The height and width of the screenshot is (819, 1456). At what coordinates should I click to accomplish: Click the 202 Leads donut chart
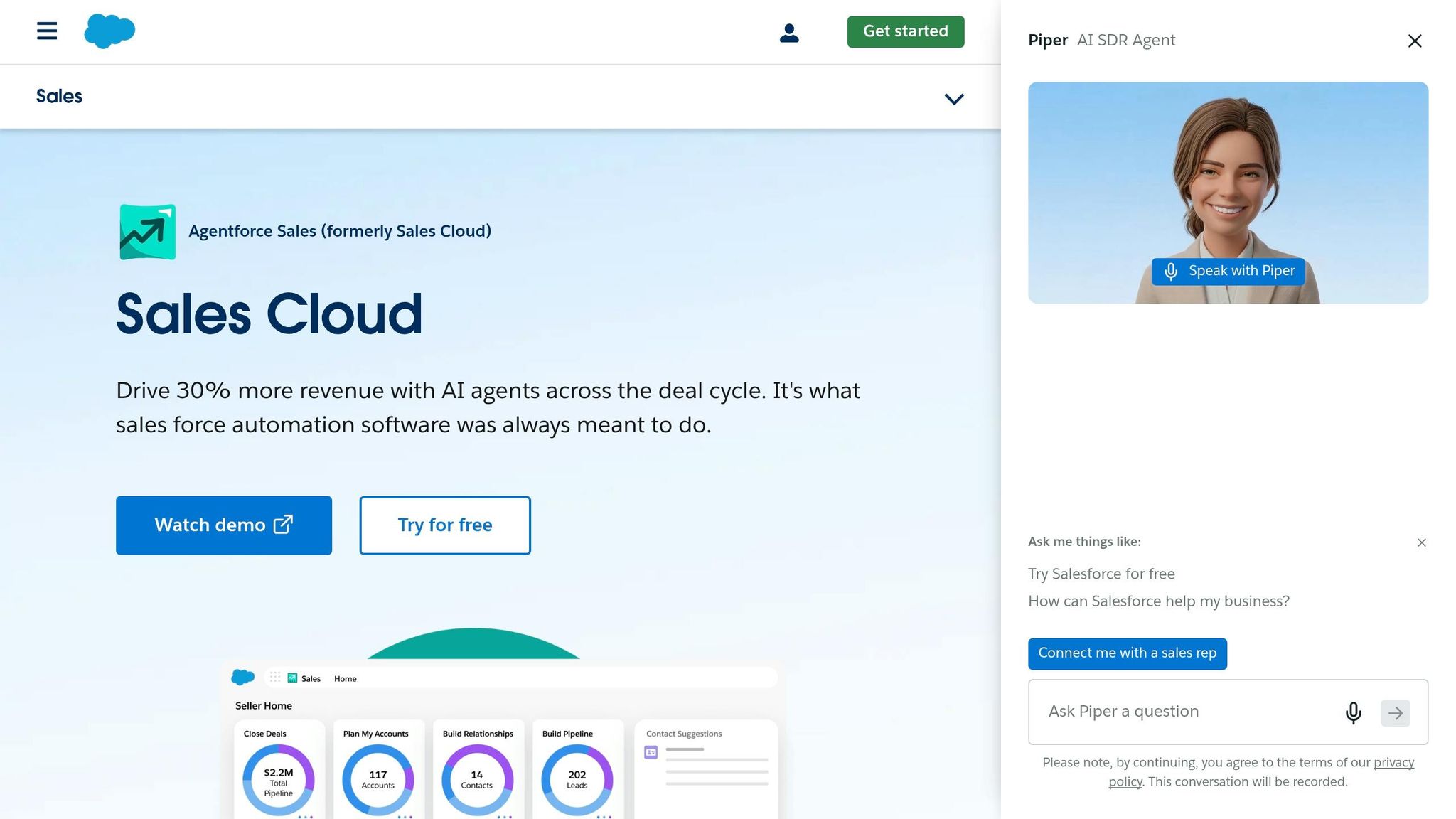point(577,781)
